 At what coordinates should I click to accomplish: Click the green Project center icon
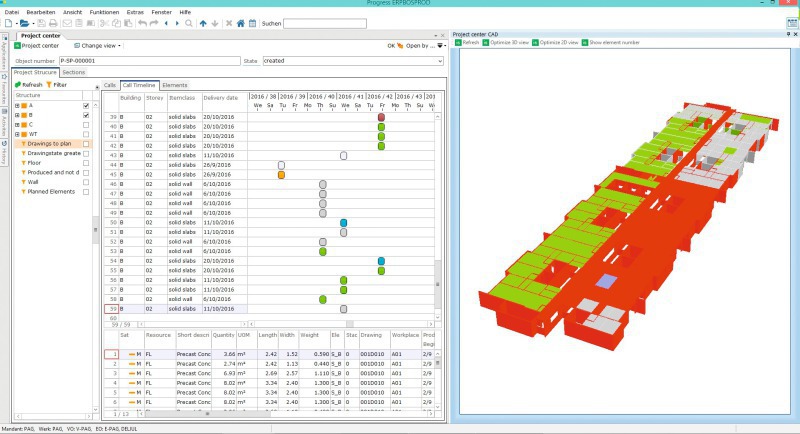[17, 46]
